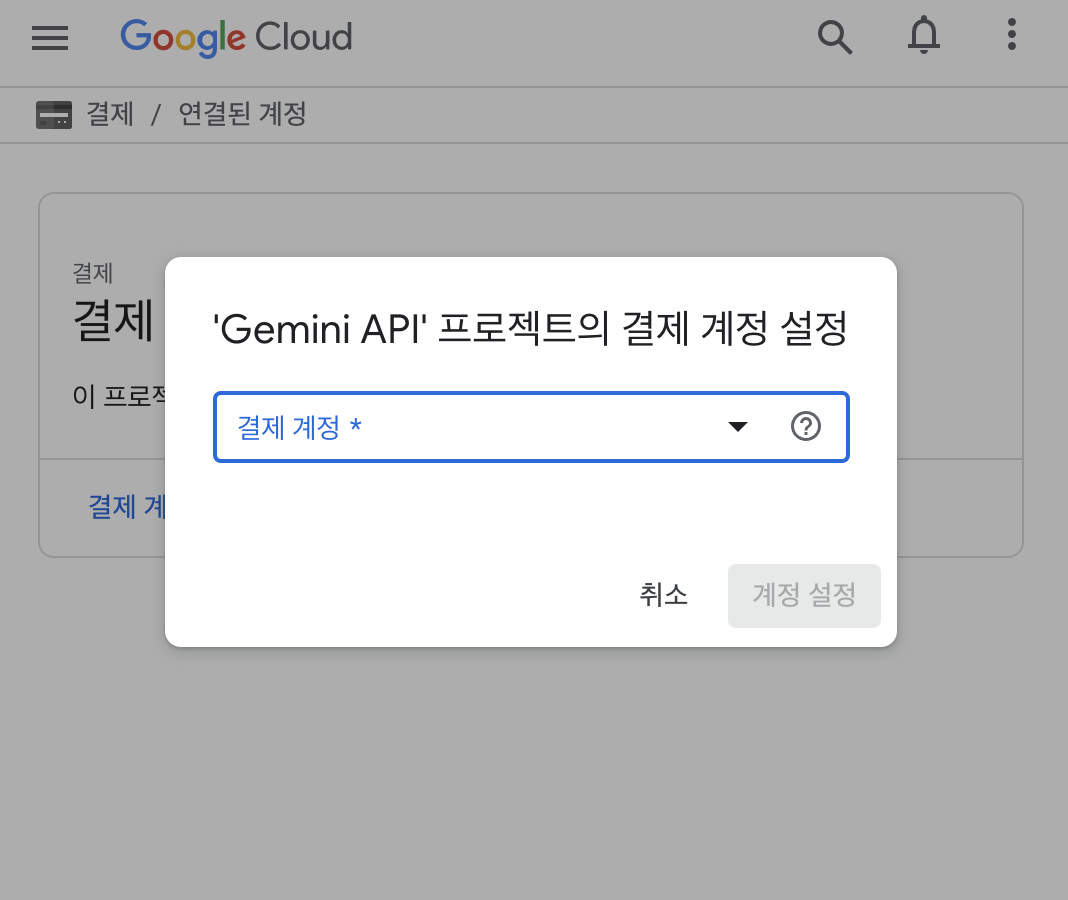
Task: Click the disabled 계정 설정 button
Action: coord(804,595)
